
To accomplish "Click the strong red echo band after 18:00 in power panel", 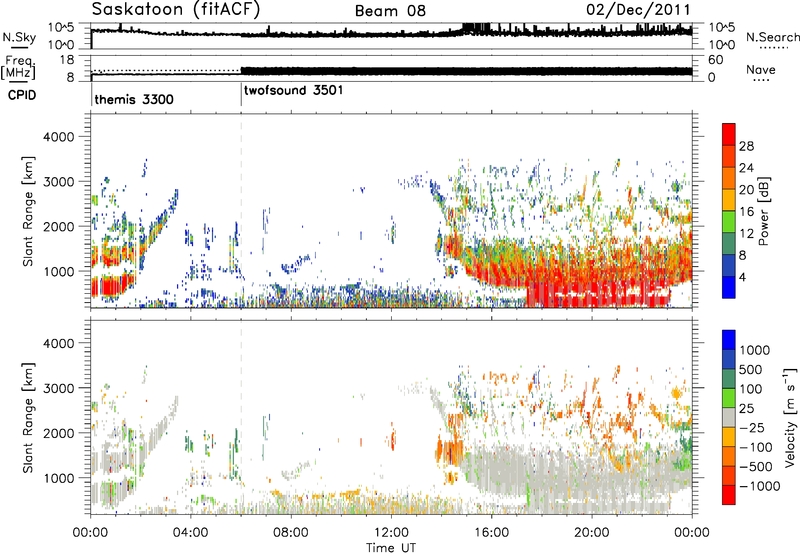I will 598,295.
